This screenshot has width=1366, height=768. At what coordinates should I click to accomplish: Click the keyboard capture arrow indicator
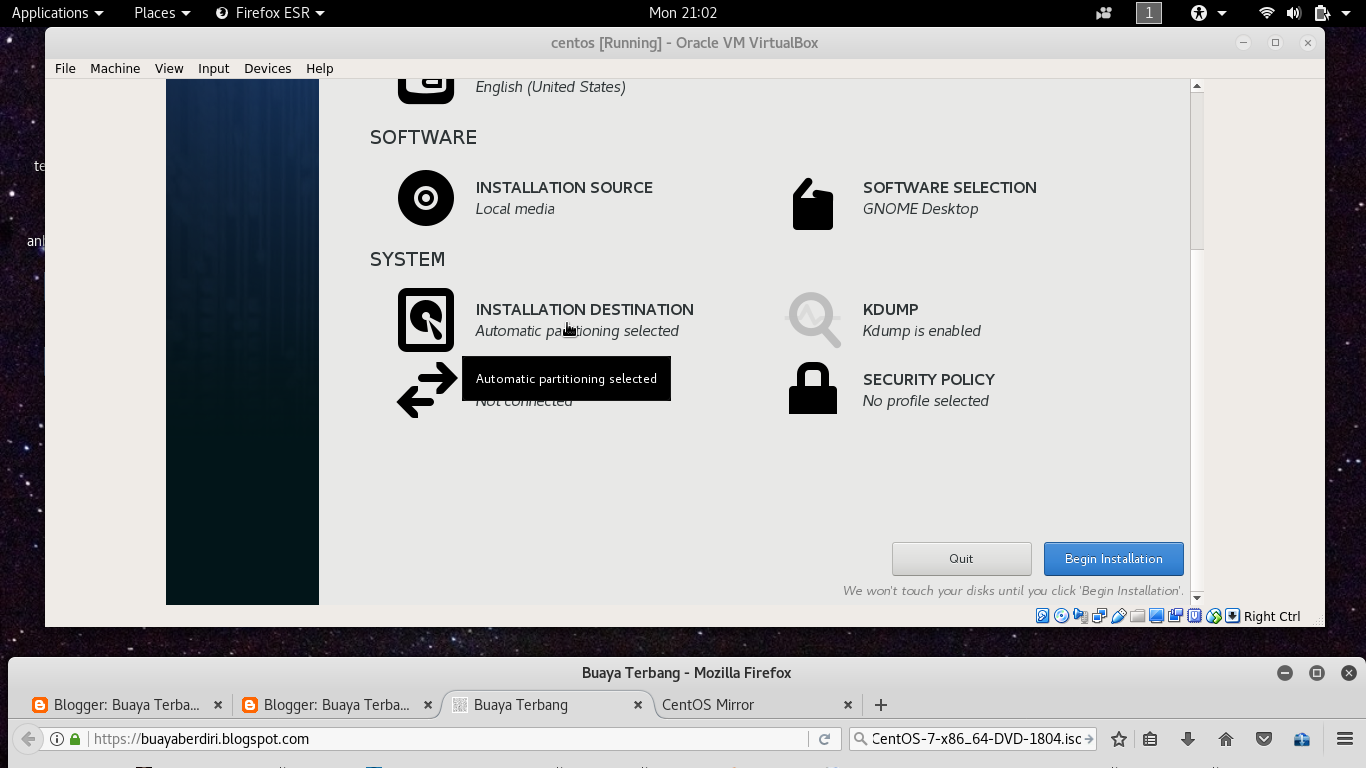[x=1233, y=616]
